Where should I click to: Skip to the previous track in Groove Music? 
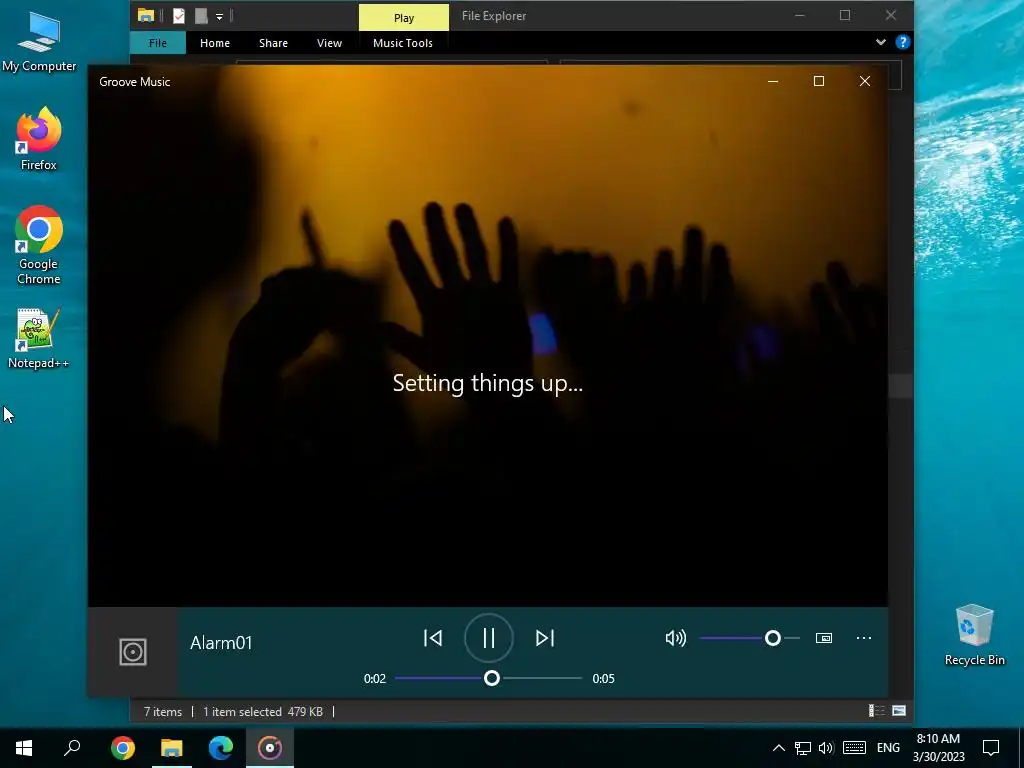click(433, 638)
